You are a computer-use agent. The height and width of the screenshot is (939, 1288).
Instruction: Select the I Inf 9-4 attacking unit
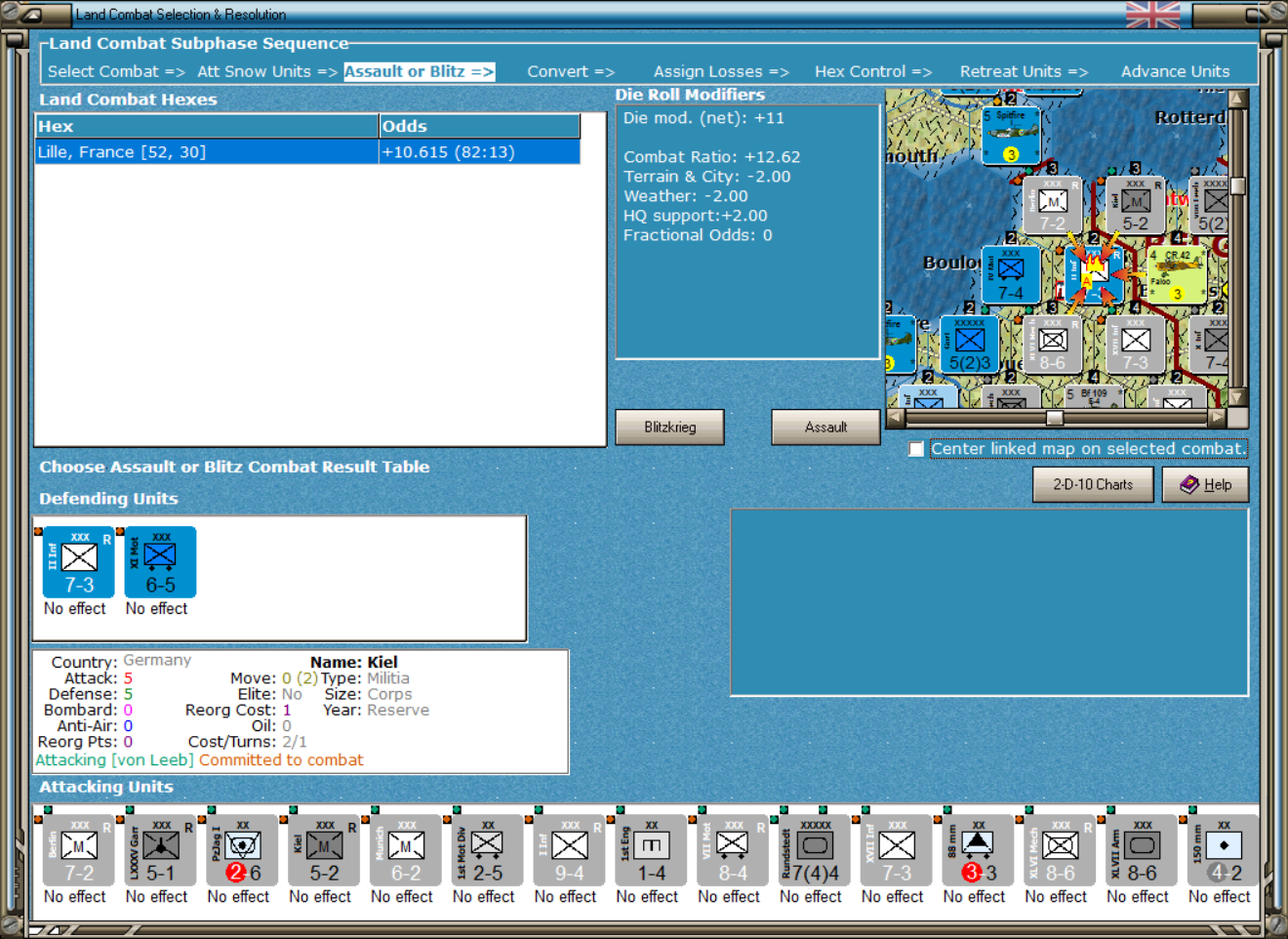point(570,850)
